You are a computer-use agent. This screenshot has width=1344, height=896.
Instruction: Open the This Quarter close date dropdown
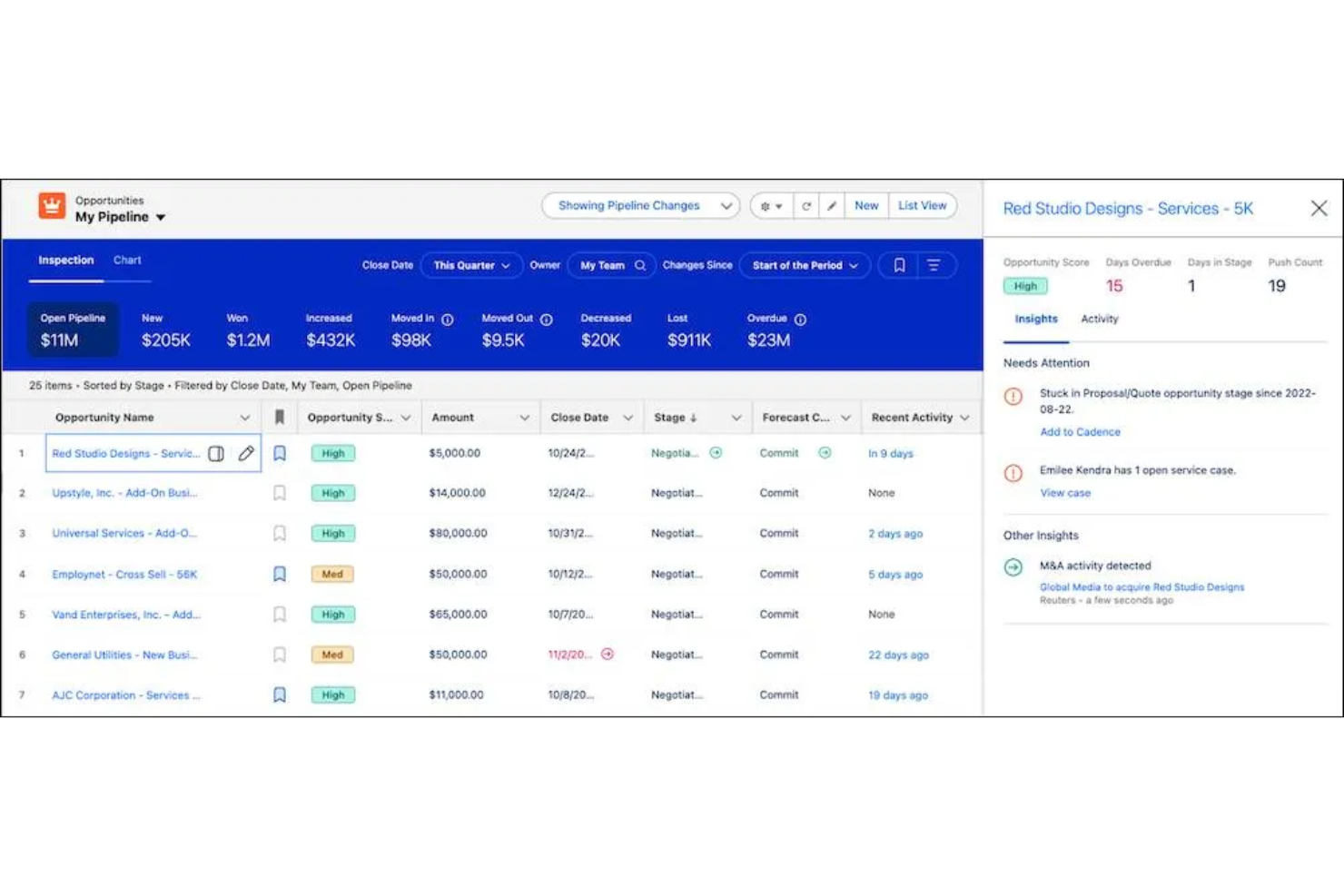tap(471, 265)
